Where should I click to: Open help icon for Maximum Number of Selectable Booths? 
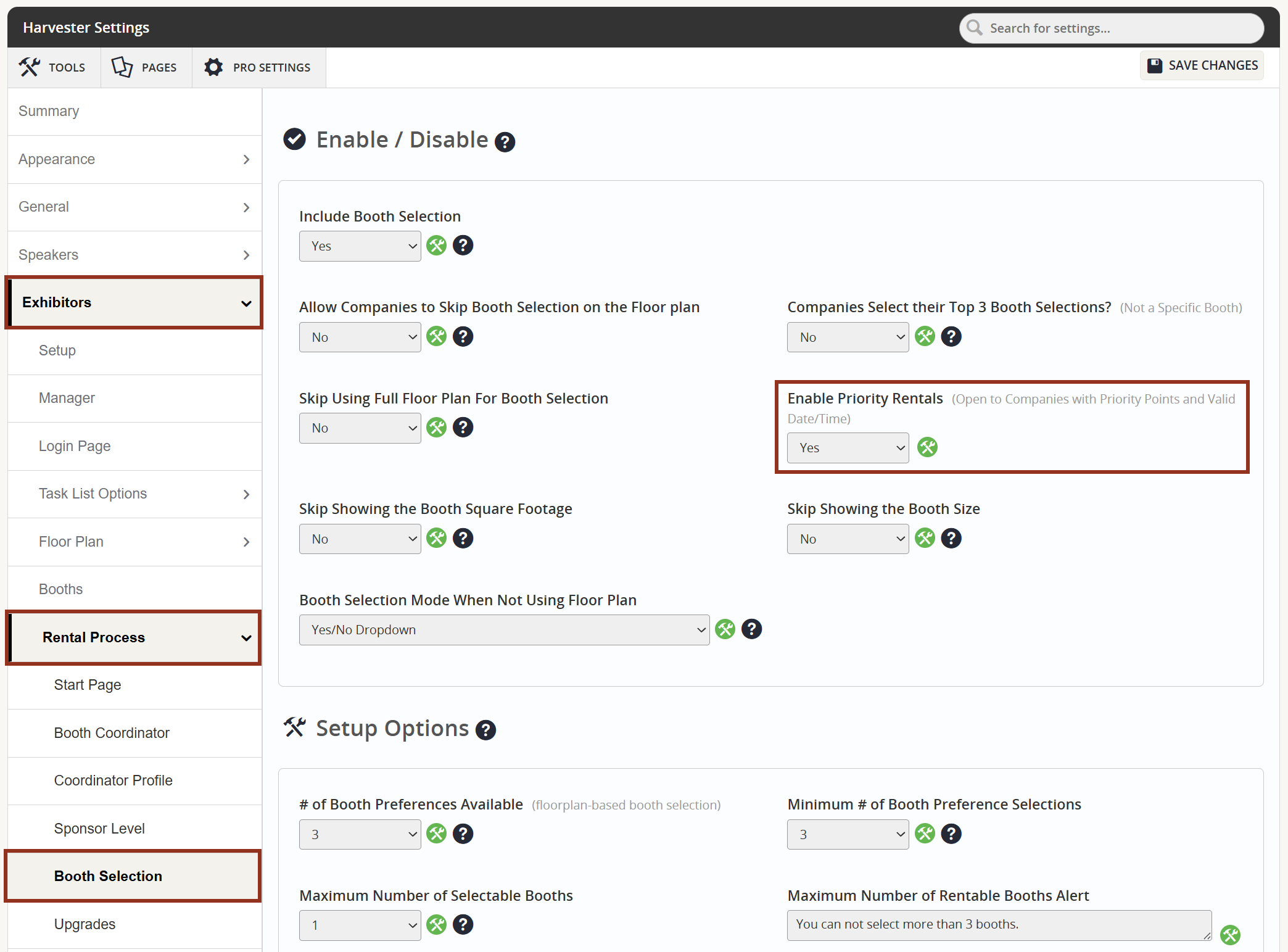click(463, 925)
